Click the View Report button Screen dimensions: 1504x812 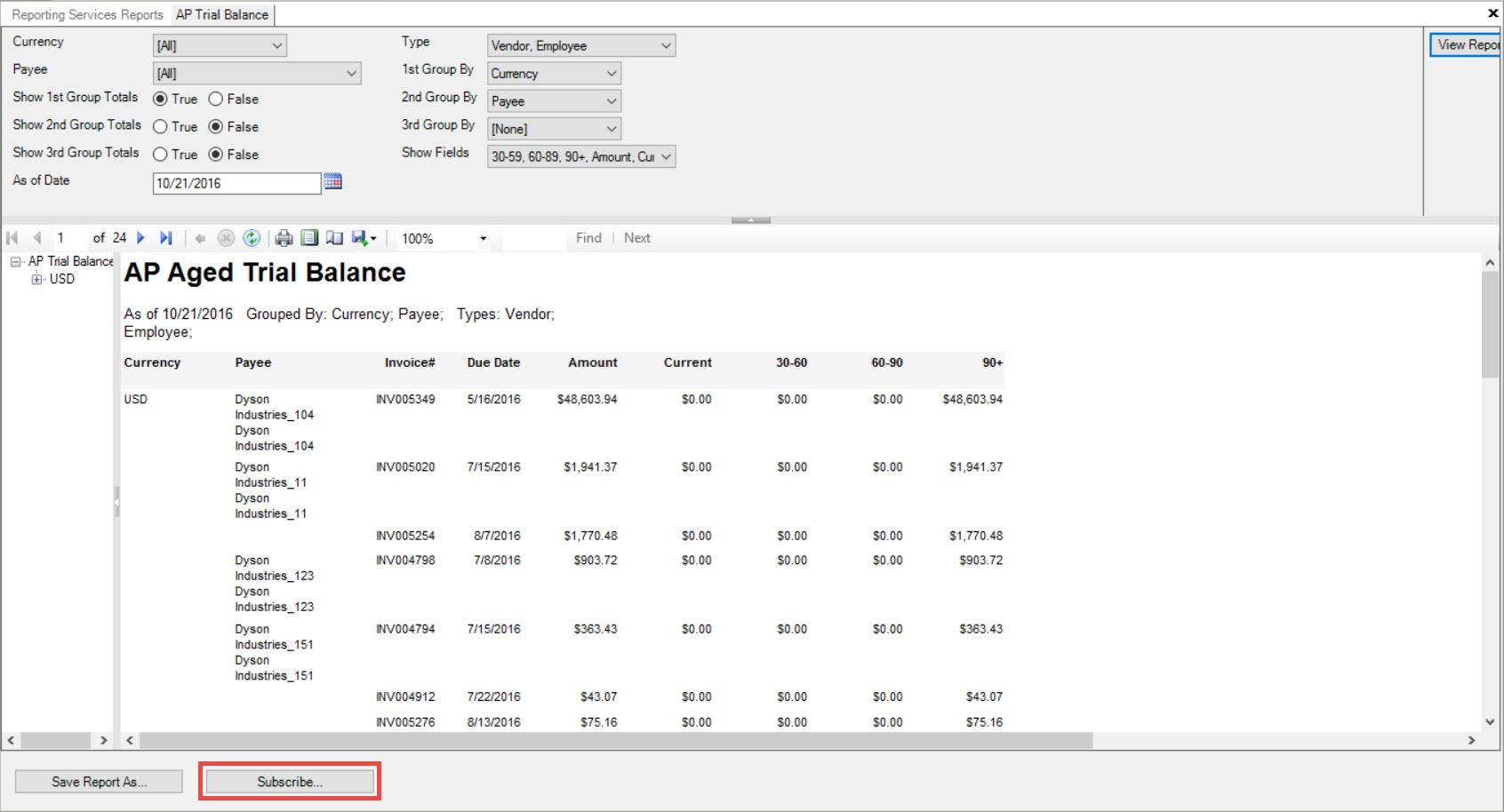pyautogui.click(x=1465, y=44)
